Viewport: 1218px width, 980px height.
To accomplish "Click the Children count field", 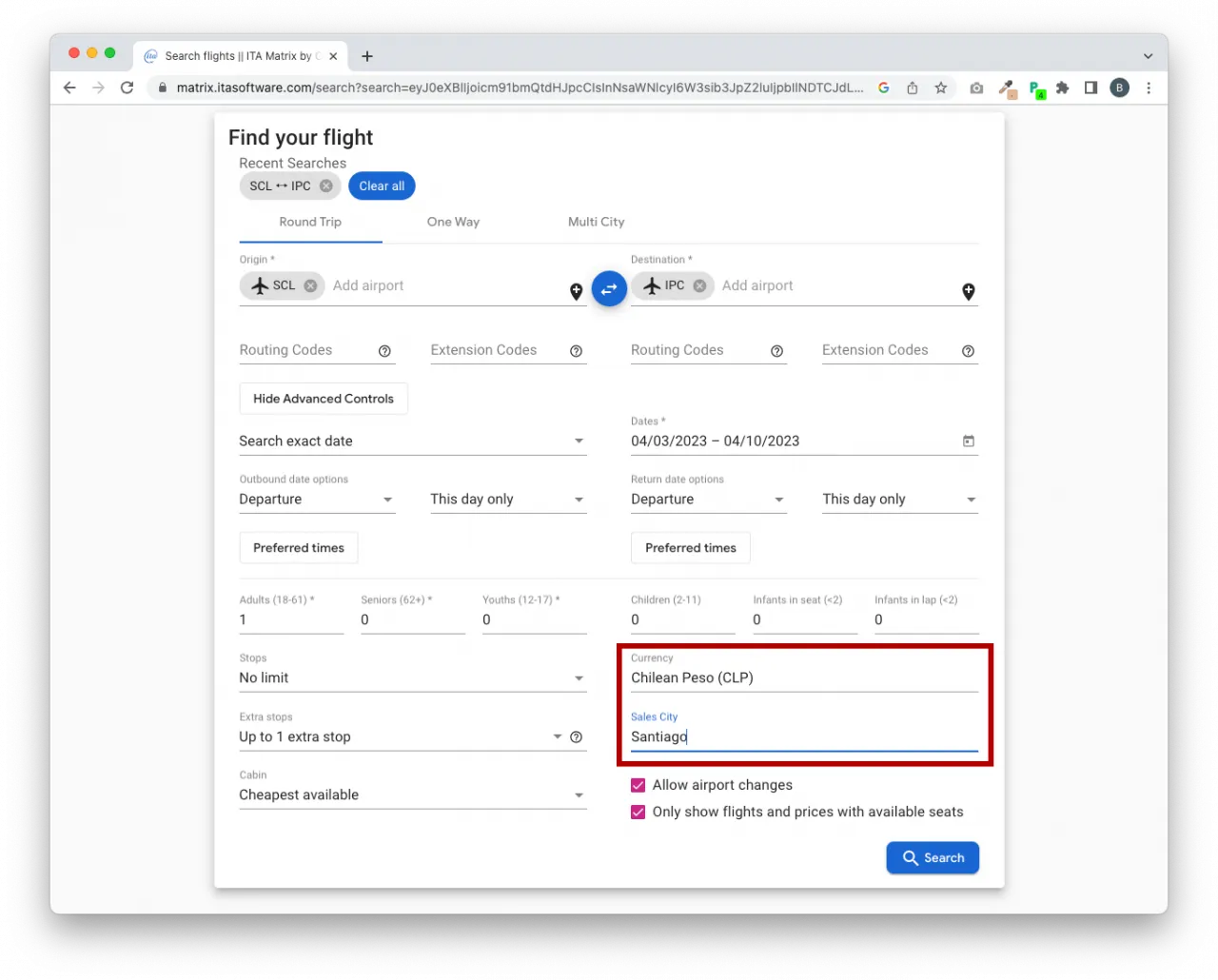I will [683, 620].
